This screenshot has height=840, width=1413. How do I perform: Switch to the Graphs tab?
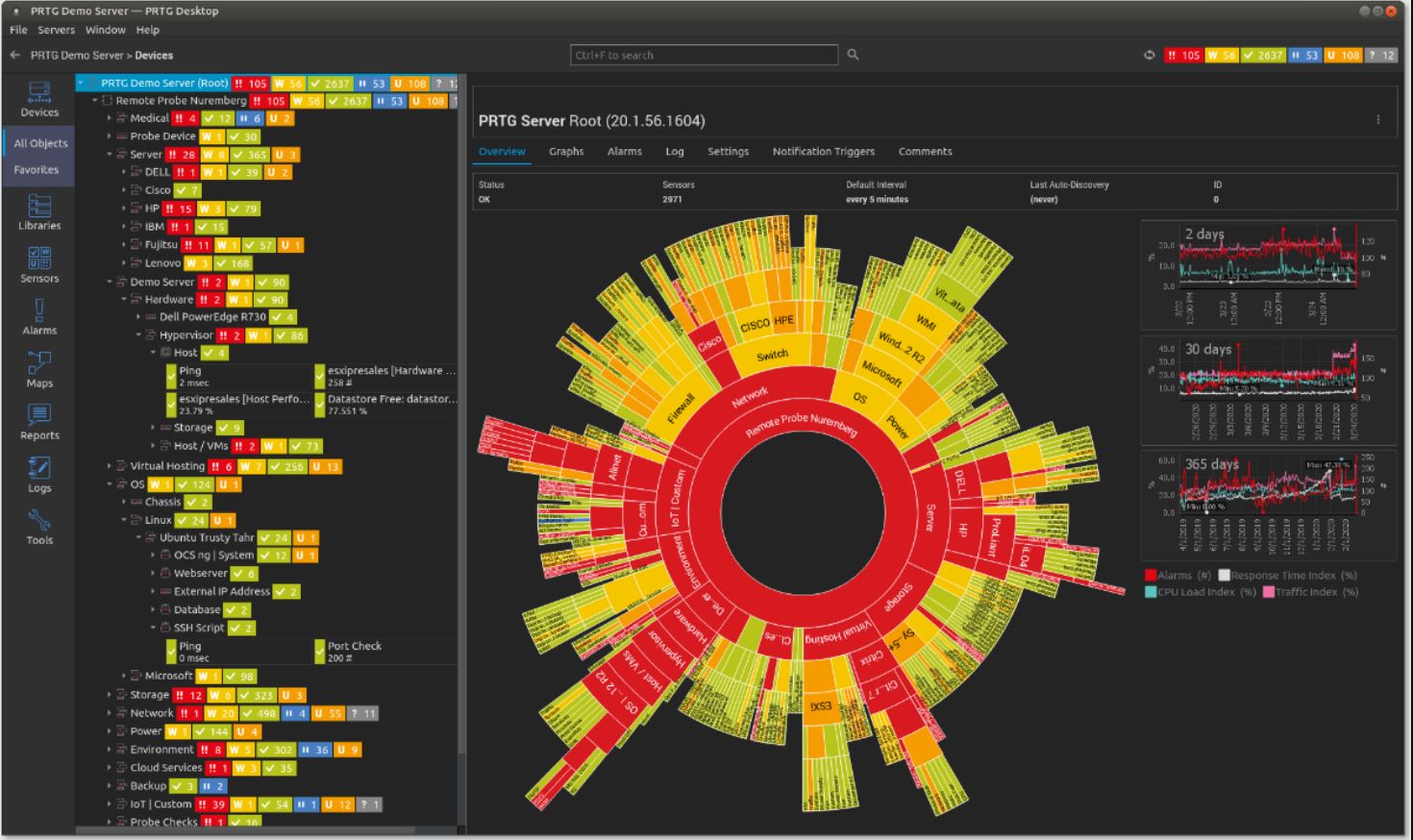(566, 152)
